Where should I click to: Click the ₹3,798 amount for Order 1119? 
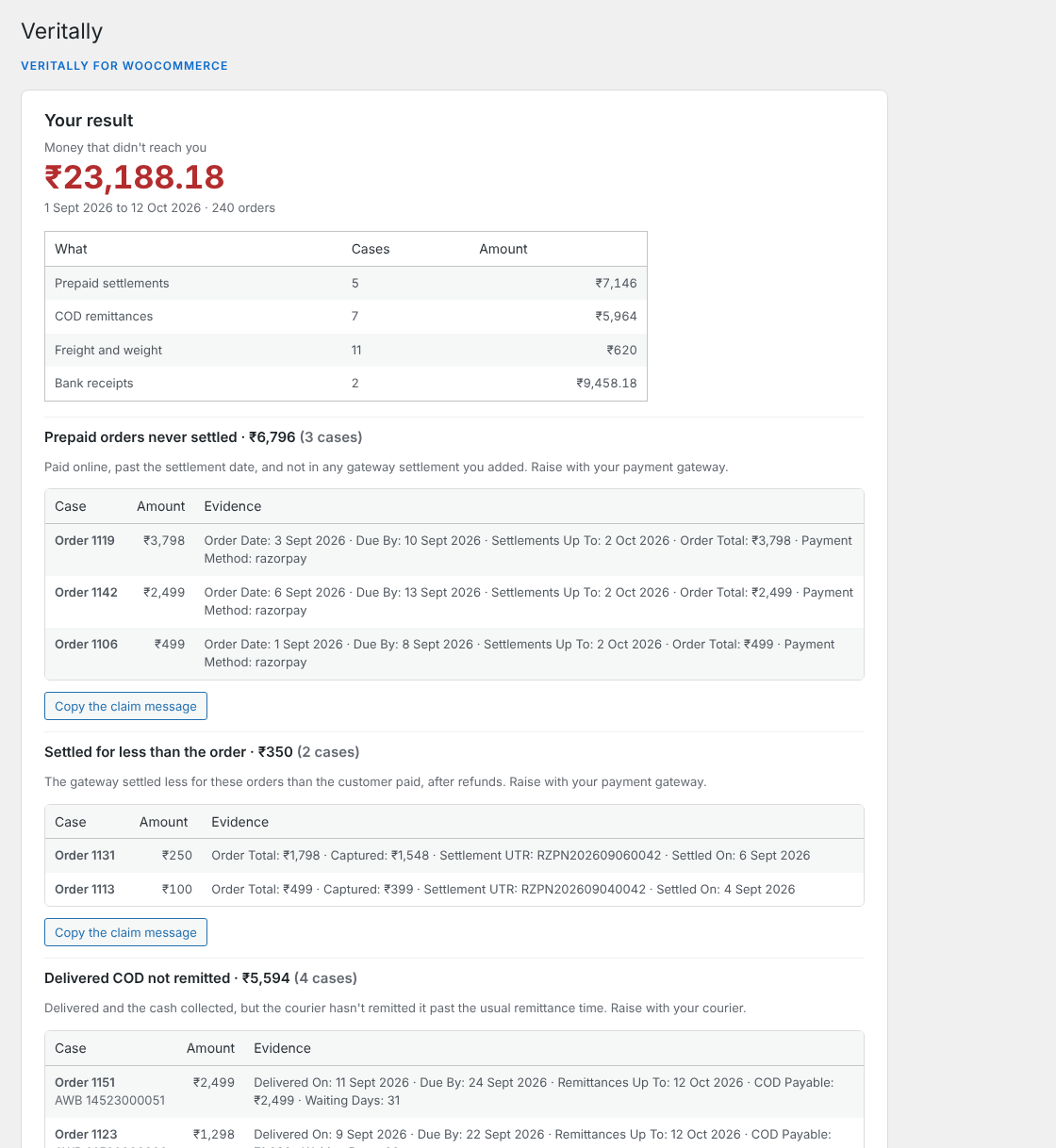point(164,541)
